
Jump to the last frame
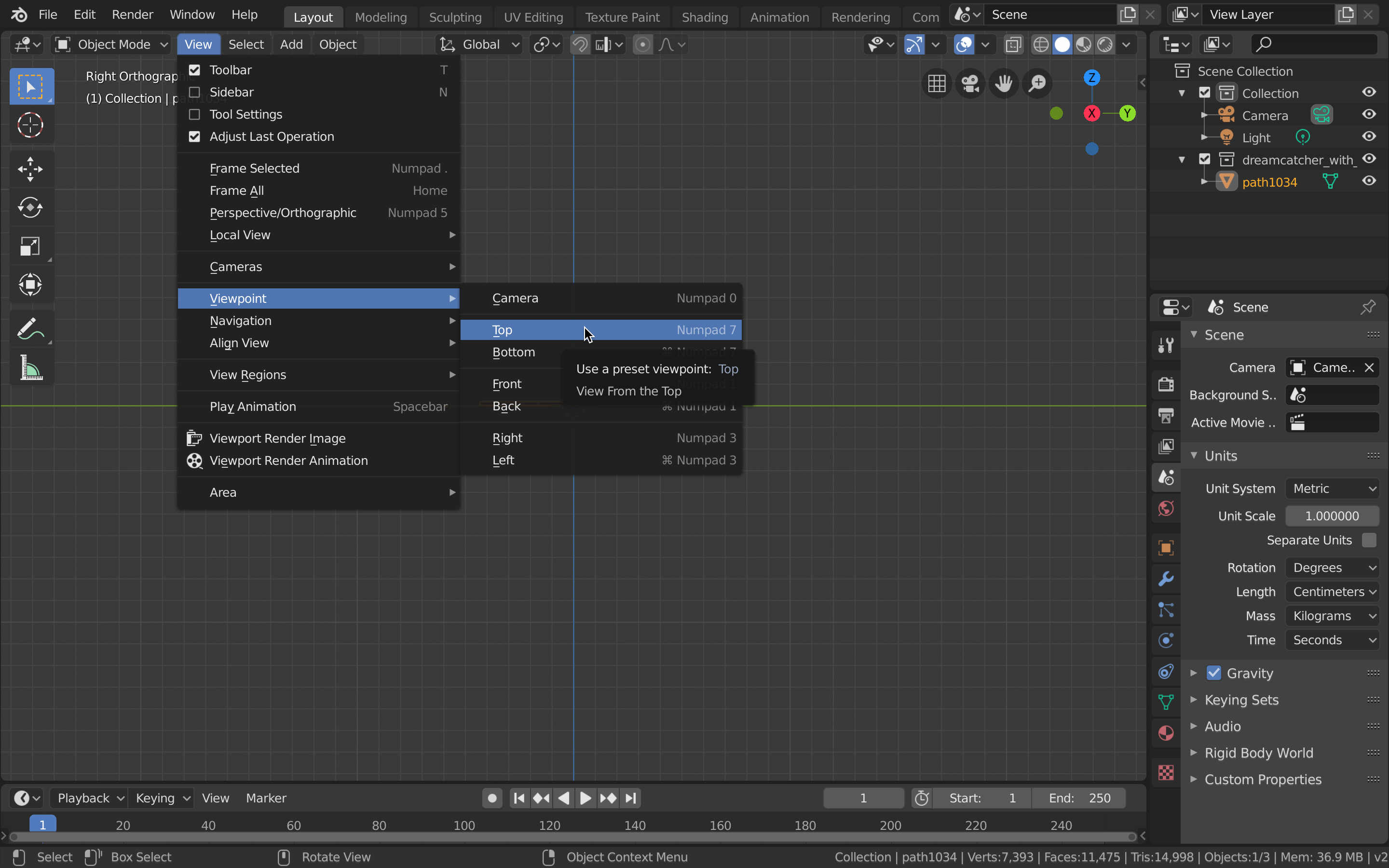pos(630,798)
